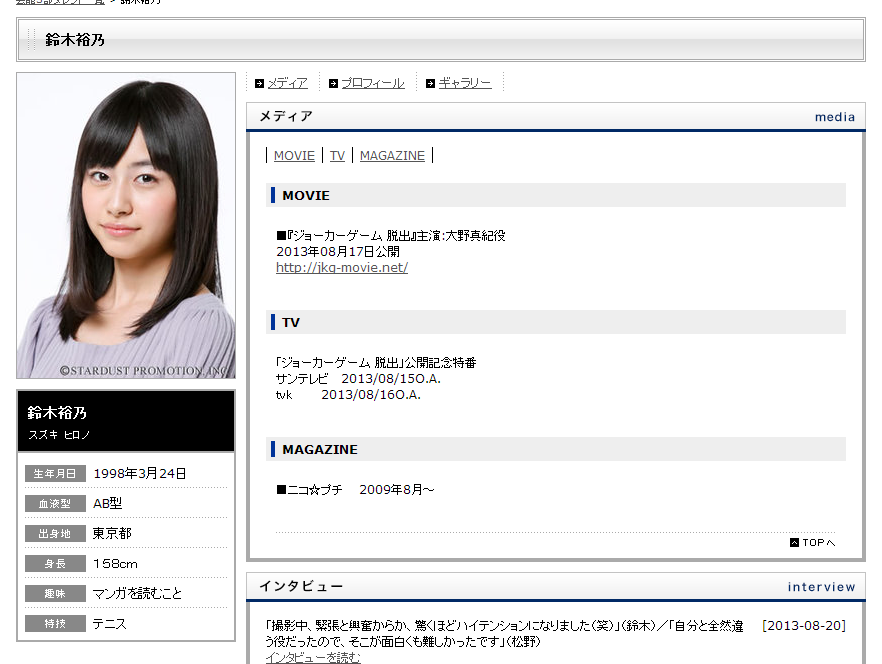This screenshot has width=882, height=664.
Task: Click the TOPへ link
Action: pos(818,542)
